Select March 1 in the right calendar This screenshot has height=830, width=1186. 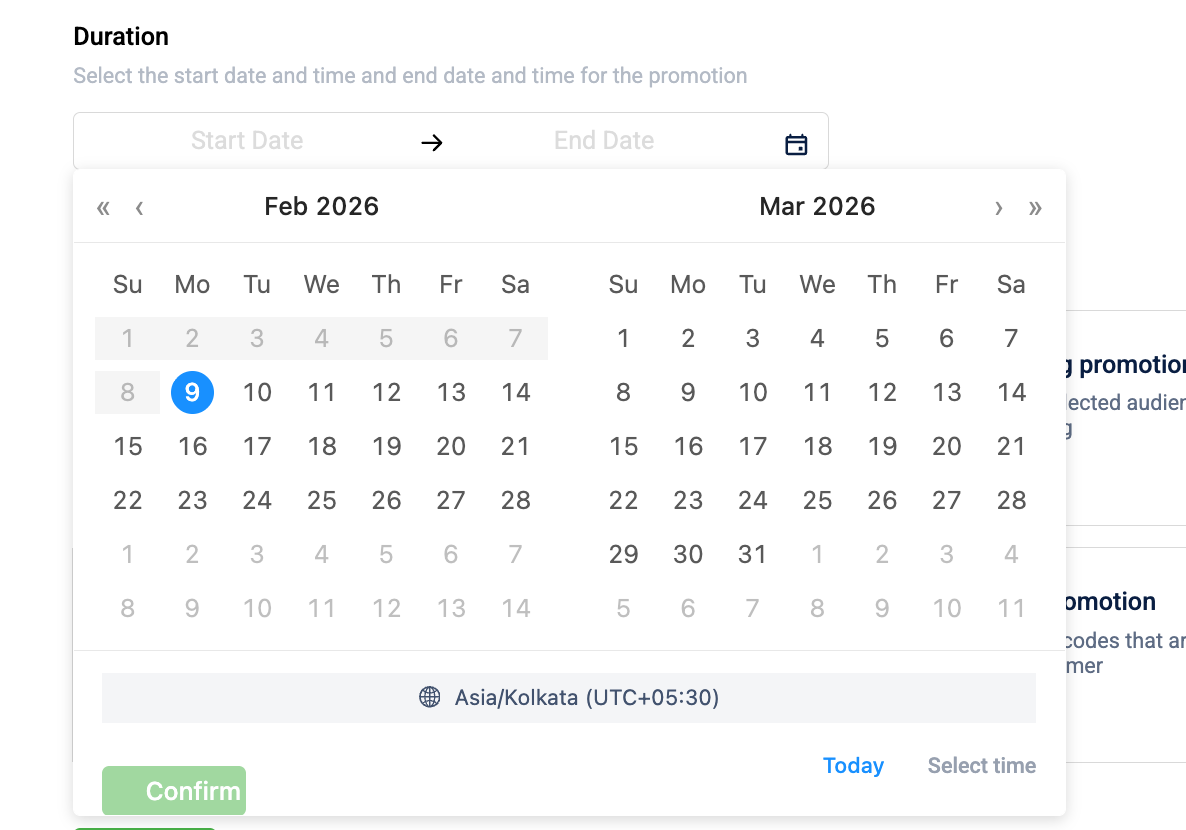pos(623,338)
